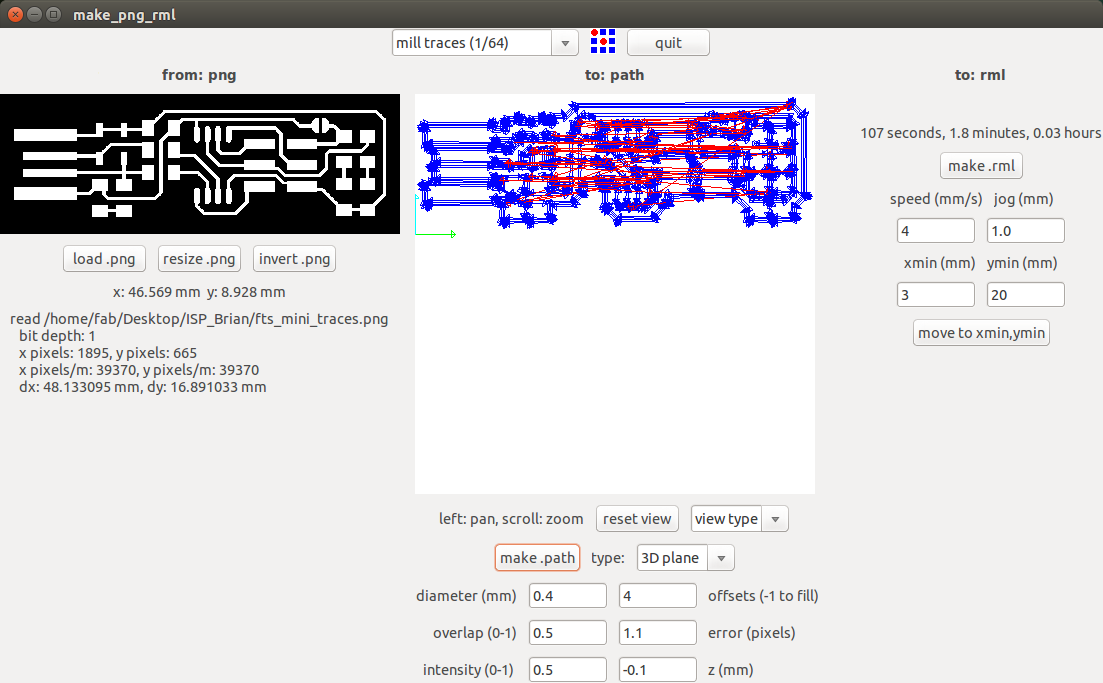Click the make .path button
1103x683 pixels.
click(537, 558)
